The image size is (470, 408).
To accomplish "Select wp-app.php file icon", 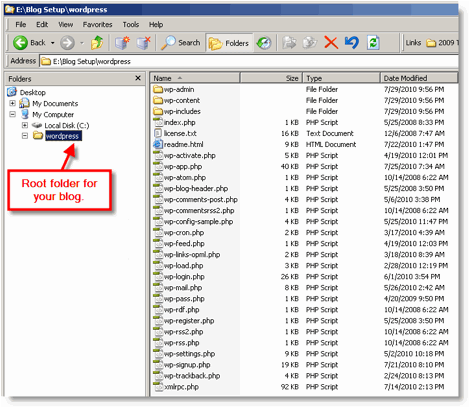I will (158, 166).
